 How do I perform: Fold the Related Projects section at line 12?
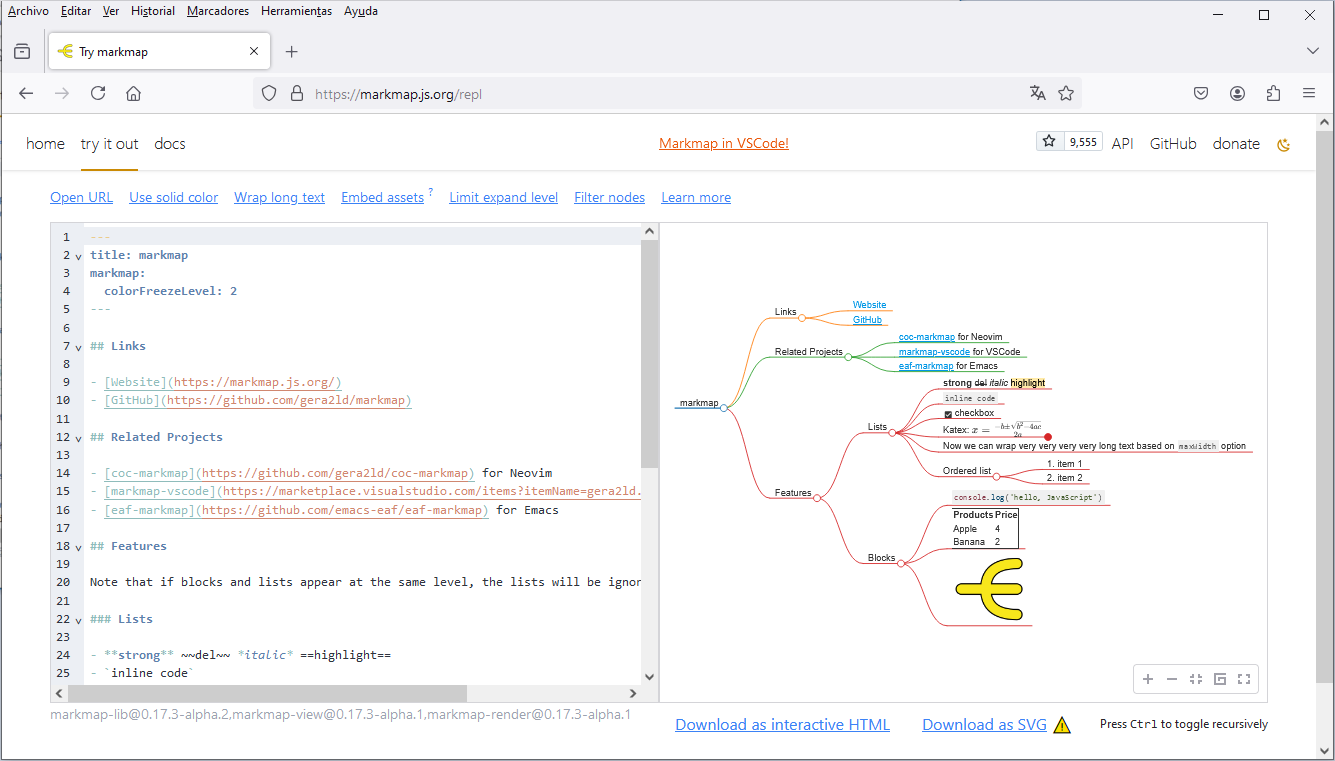click(77, 436)
